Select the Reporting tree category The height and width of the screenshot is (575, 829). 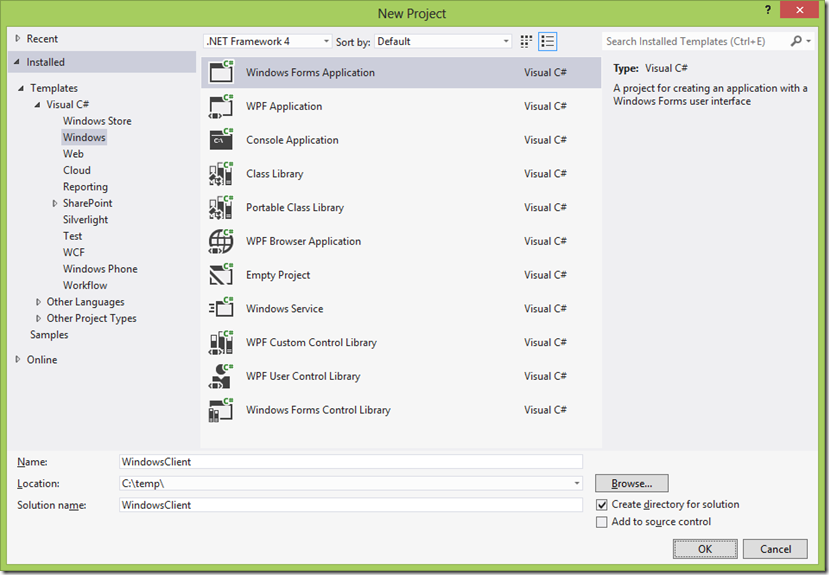pos(85,187)
